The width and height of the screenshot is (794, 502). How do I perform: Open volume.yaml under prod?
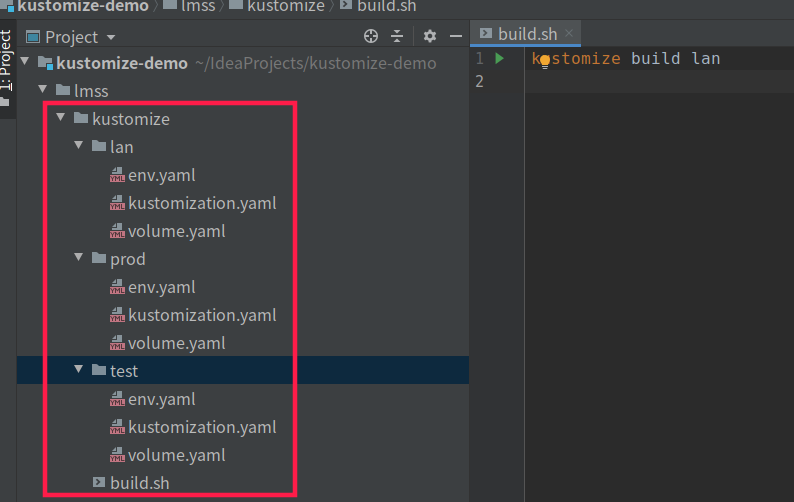pyautogui.click(x=176, y=343)
